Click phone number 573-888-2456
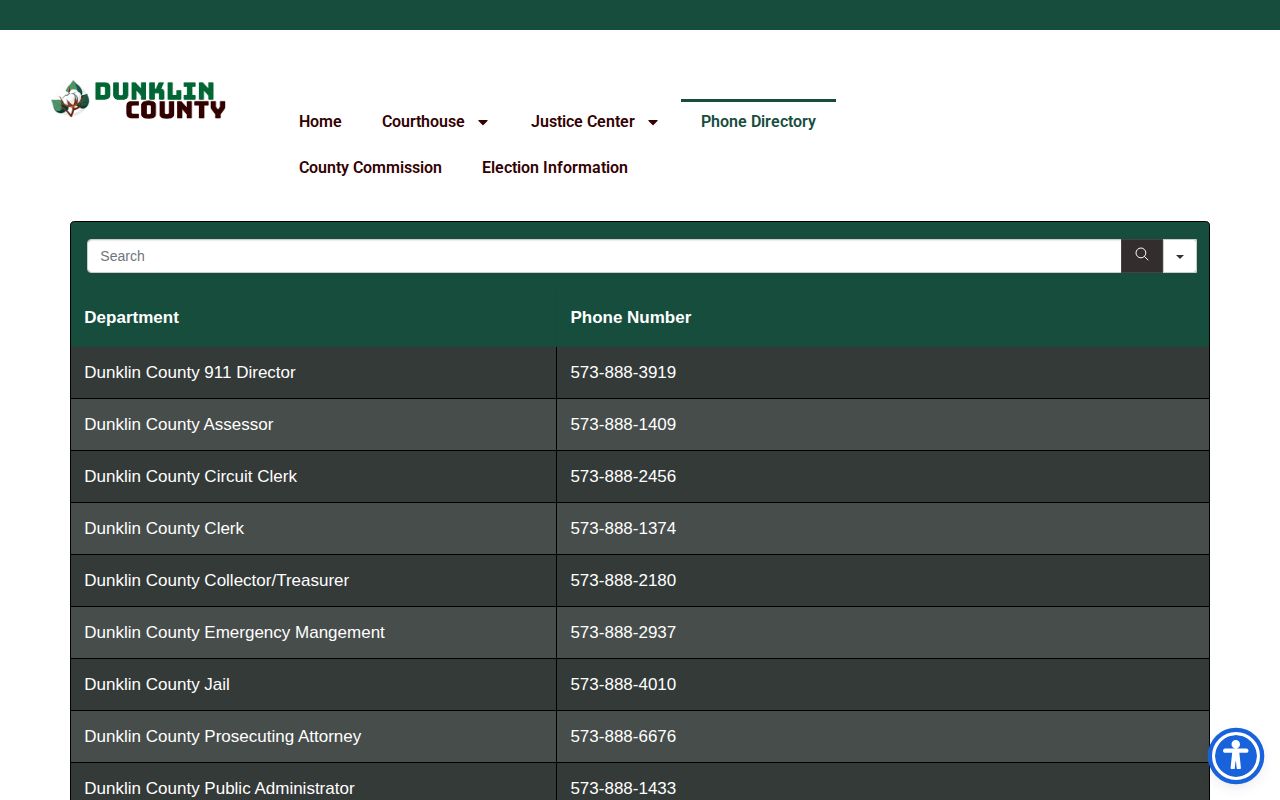 click(623, 476)
